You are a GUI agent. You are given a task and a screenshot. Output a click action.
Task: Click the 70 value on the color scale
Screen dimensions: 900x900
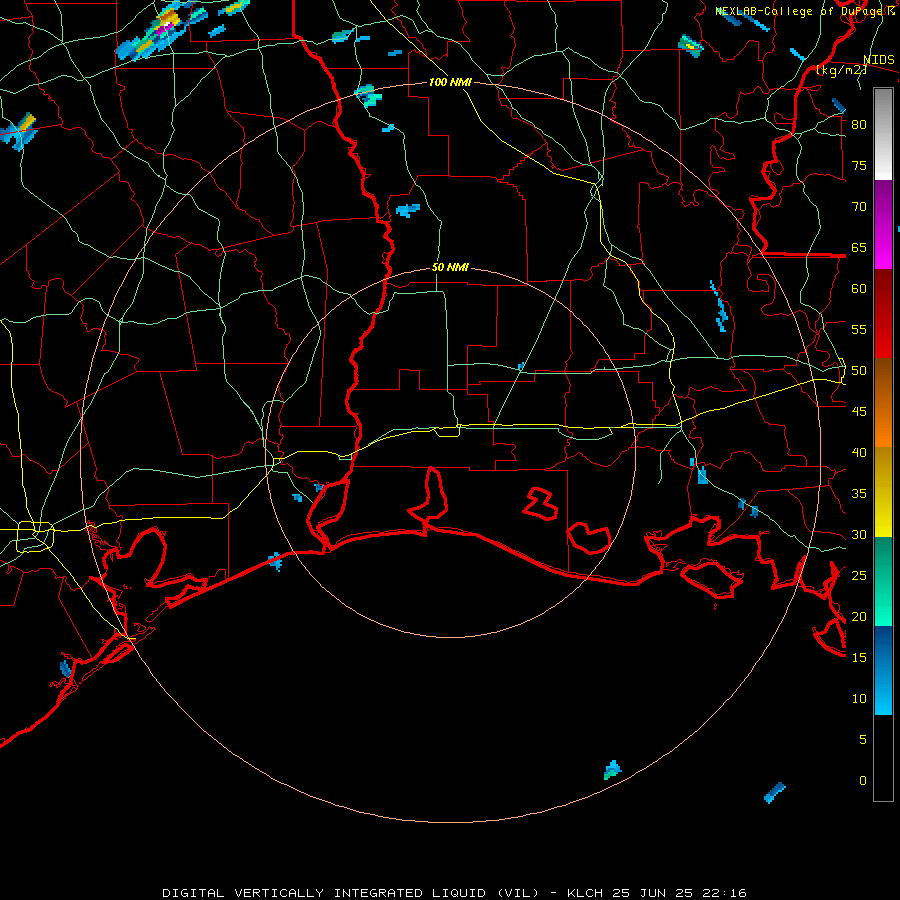point(859,207)
